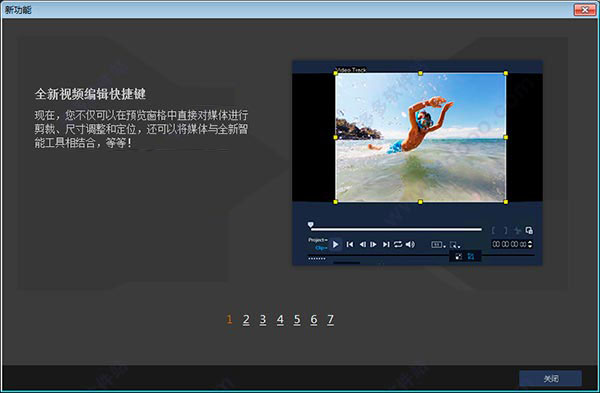Jump to end with End icon
600x393 pixels.
tap(386, 244)
